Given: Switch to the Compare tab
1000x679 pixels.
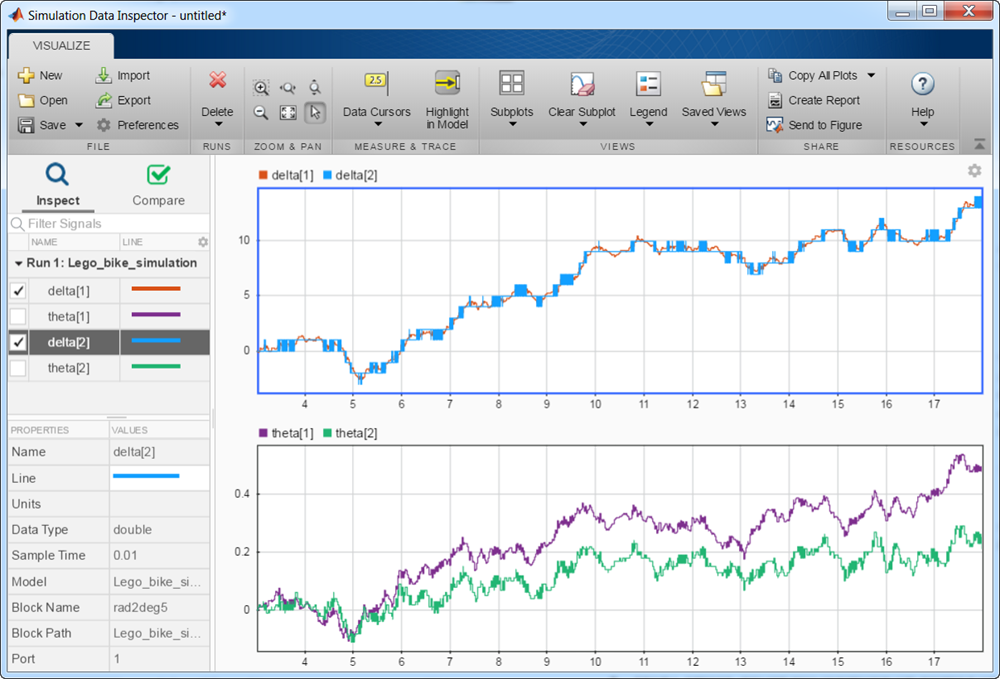Looking at the screenshot, I should [158, 185].
